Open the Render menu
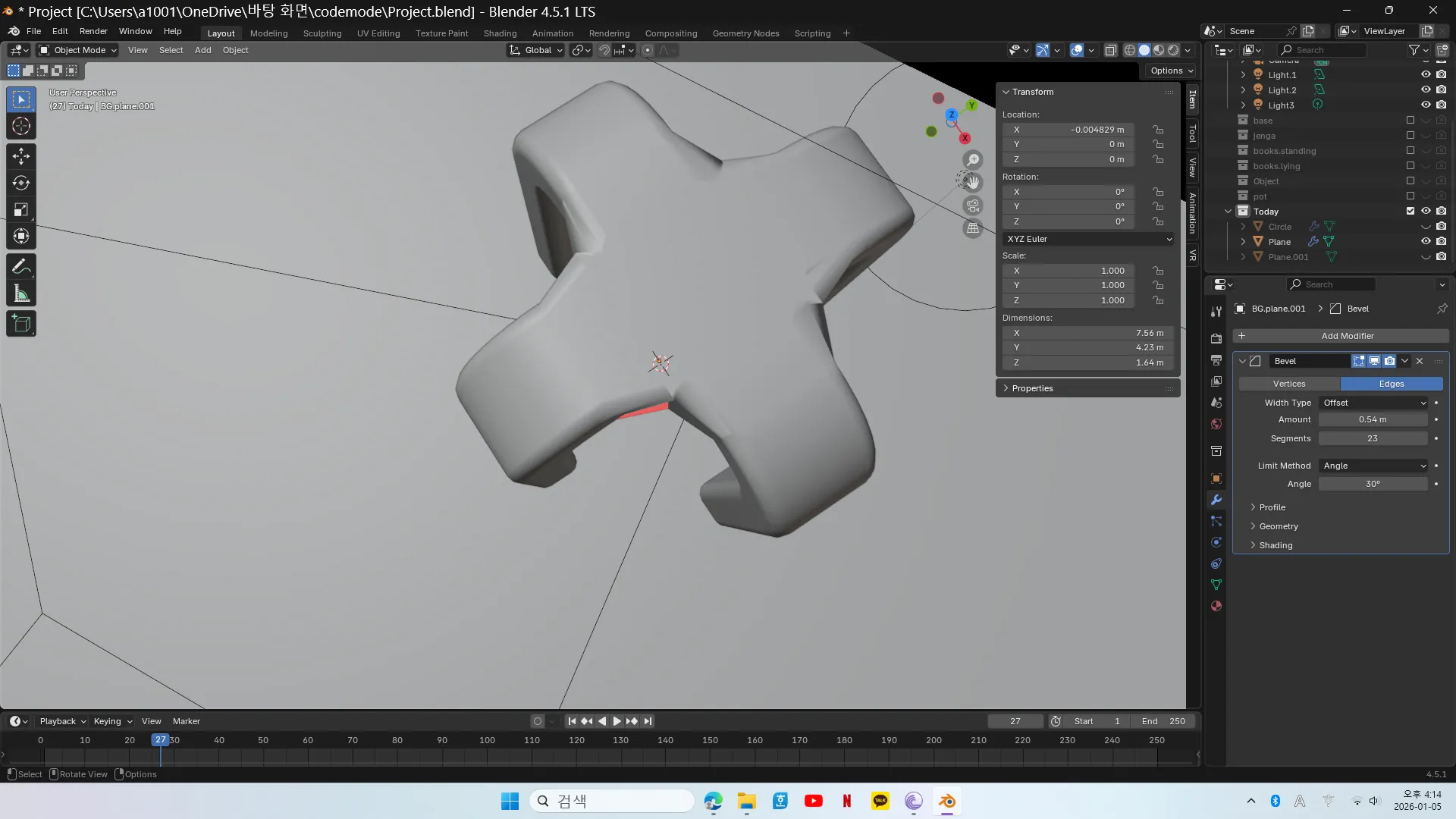 click(x=93, y=31)
